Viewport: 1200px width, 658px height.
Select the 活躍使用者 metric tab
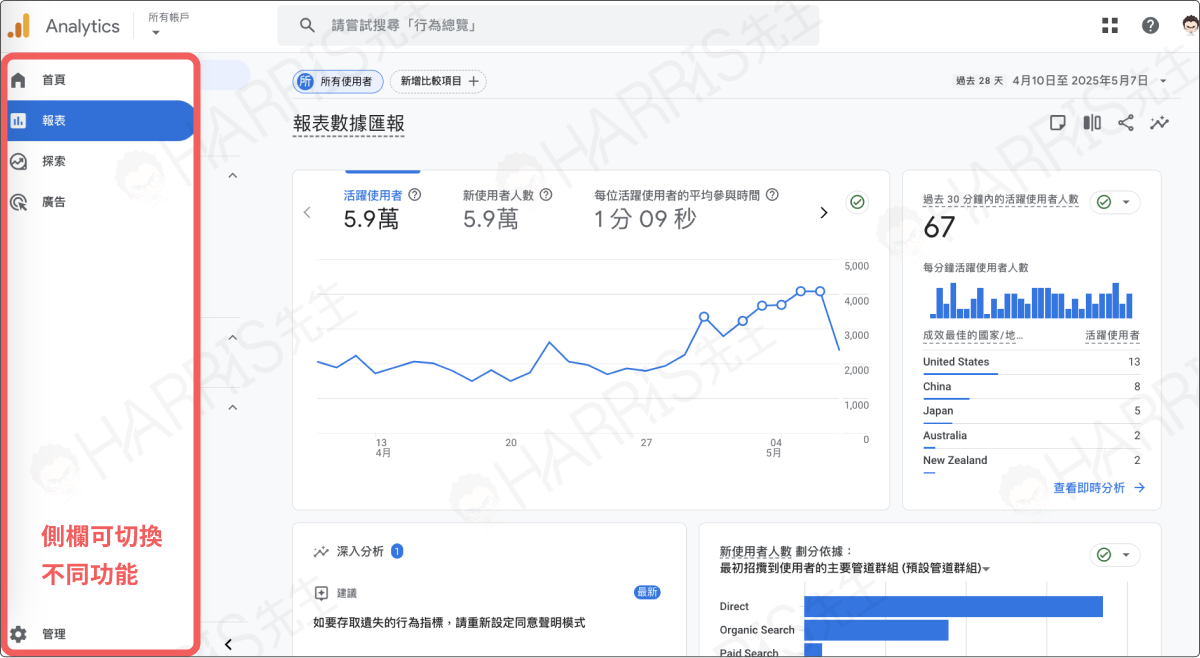[x=382, y=209]
